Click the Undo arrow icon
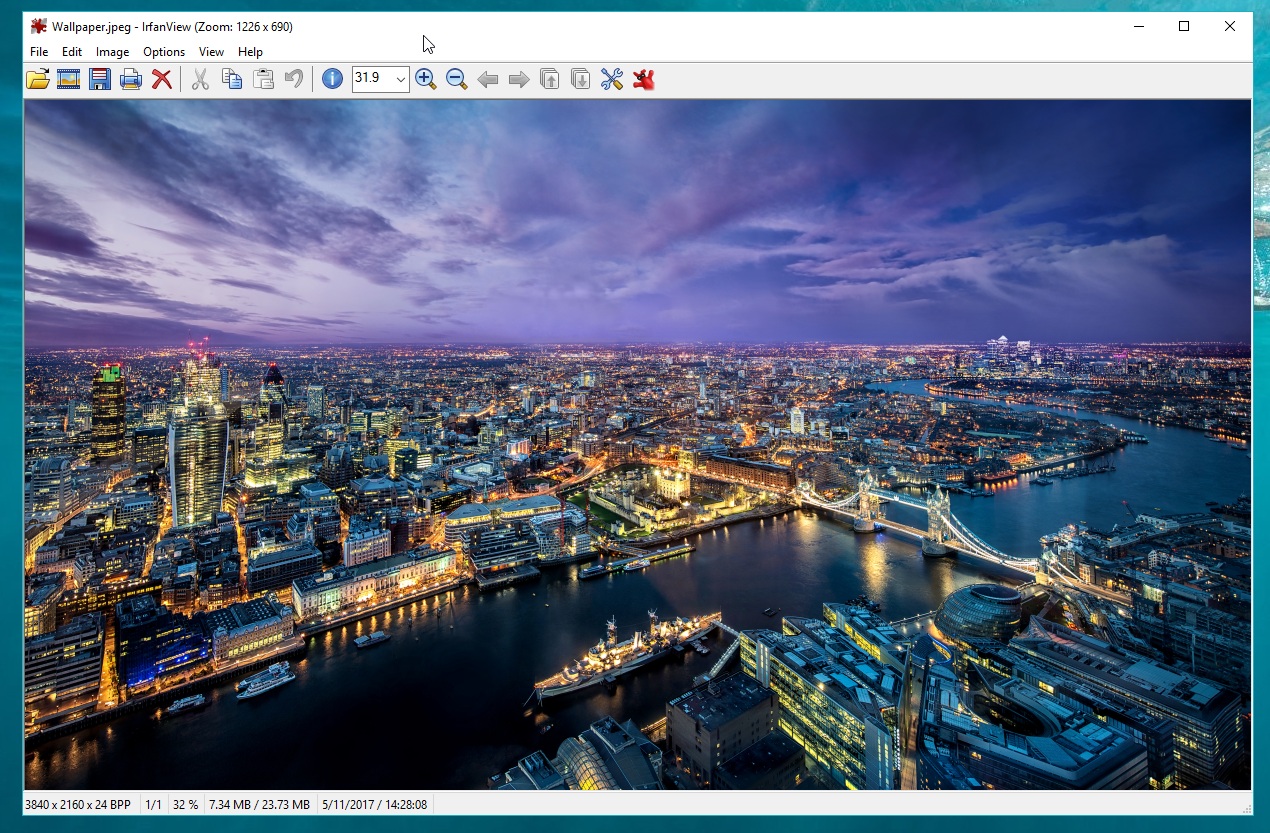1270x833 pixels. [x=294, y=79]
